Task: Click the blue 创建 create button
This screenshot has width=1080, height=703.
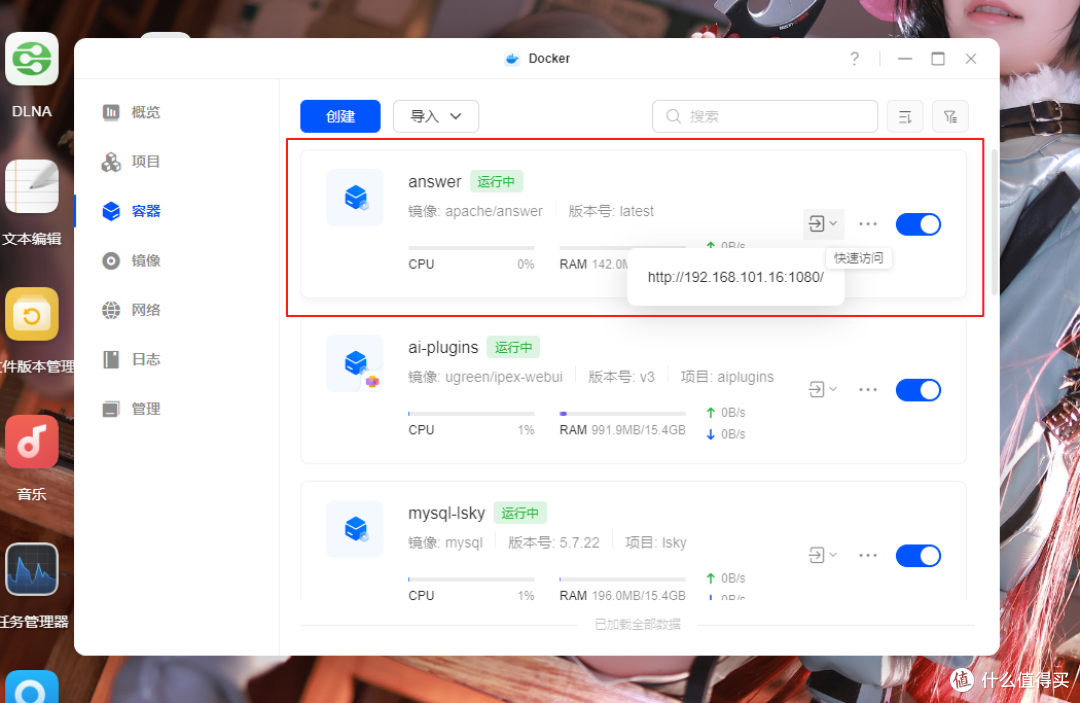Action: click(x=340, y=116)
